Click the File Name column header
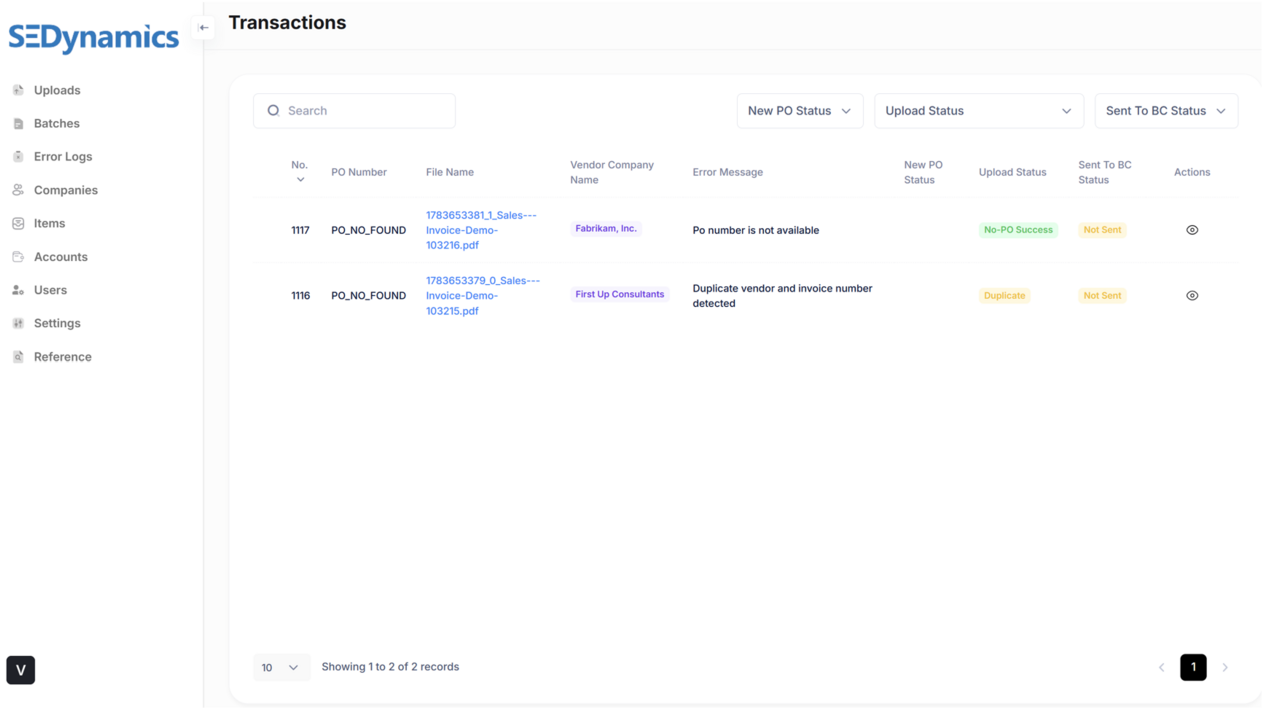Viewport: 1280px width, 720px height. point(450,172)
